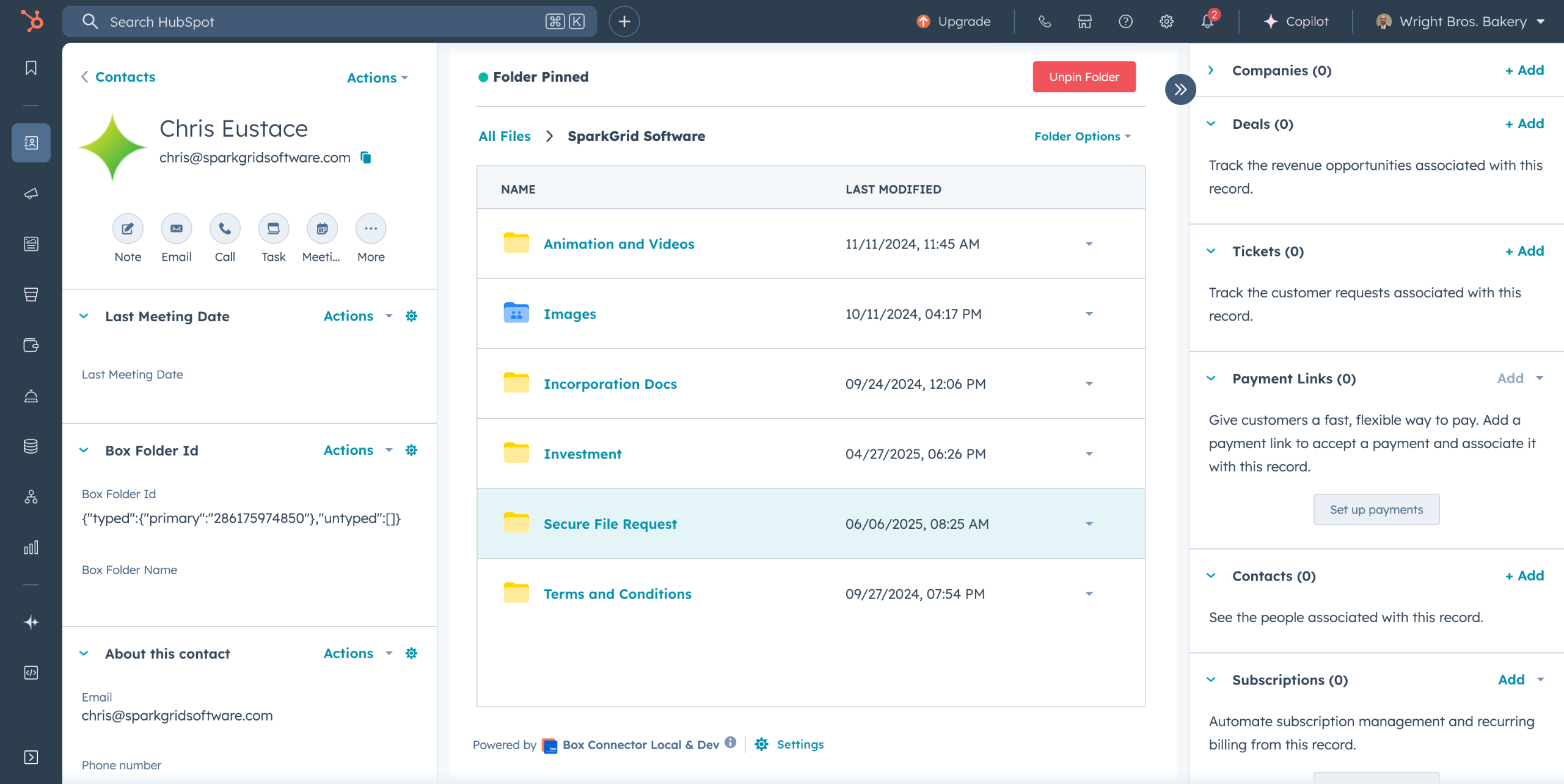Open the Service bell sidebar icon
This screenshot has width=1564, height=784.
coord(31,396)
